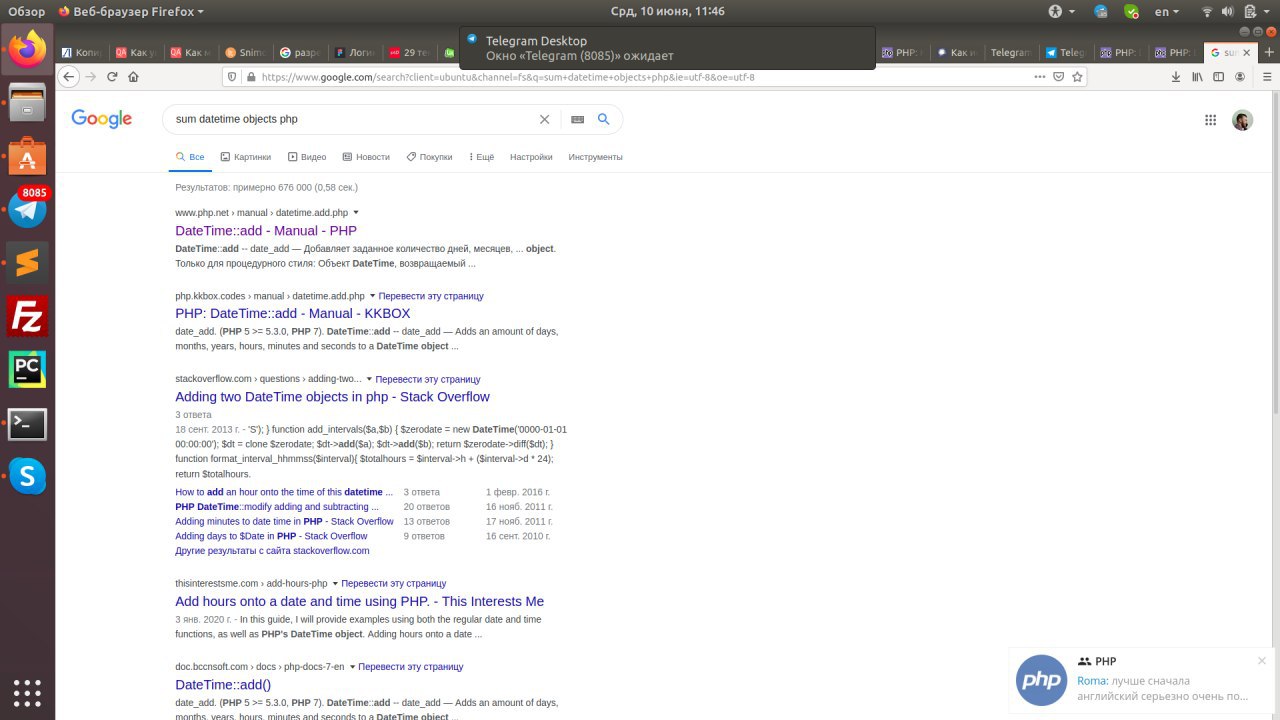Click the Google logo
This screenshot has width=1280, height=720.
[102, 119]
